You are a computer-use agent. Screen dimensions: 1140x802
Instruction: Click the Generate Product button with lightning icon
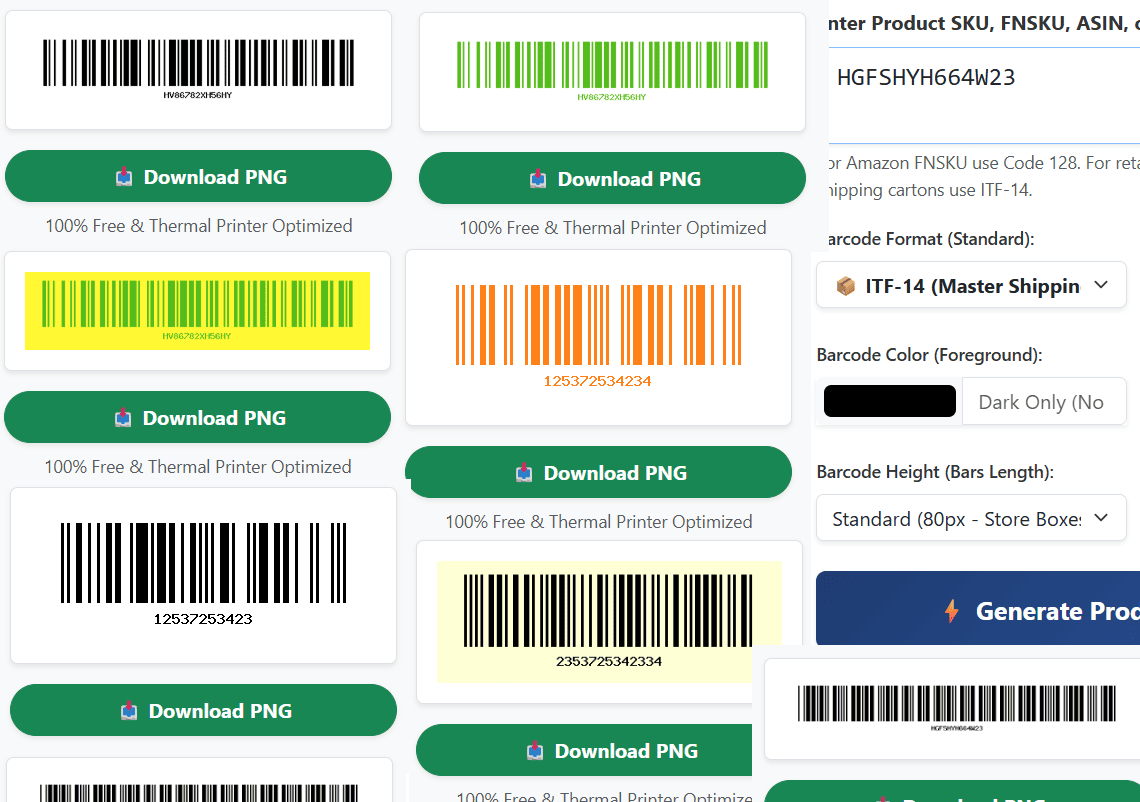pyautogui.click(x=978, y=609)
